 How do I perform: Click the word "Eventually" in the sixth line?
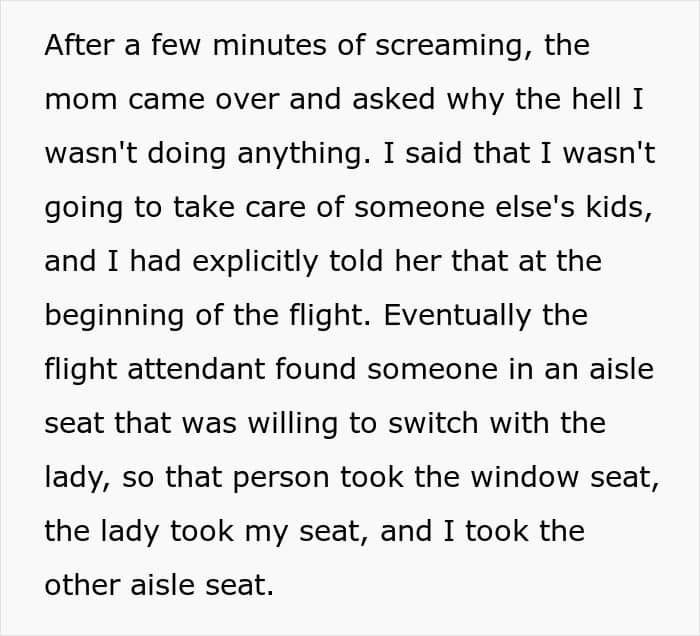457,317
